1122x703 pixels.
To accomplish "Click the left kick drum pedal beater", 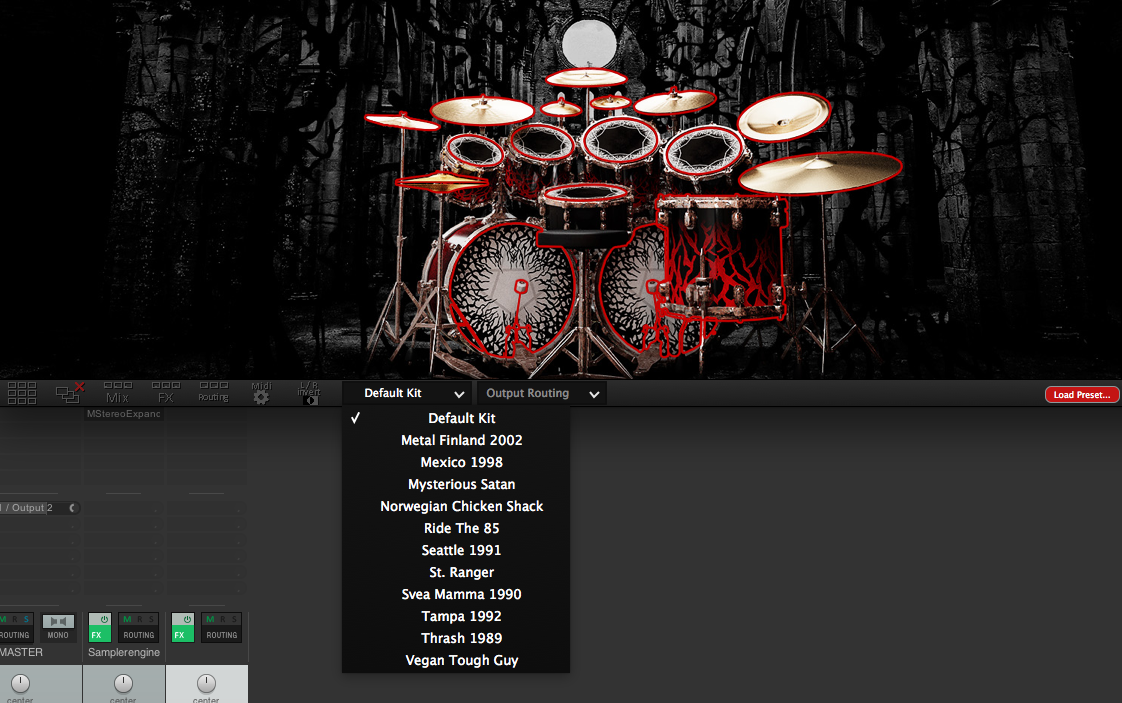I will (x=521, y=287).
